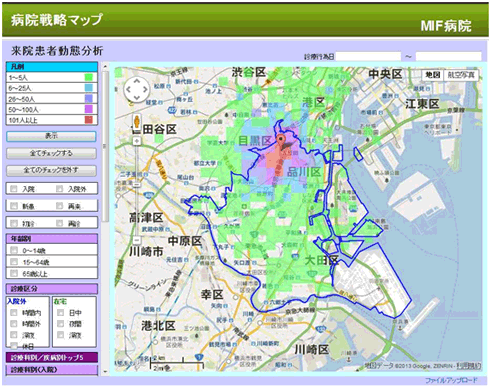Viewport: 490px width, 387px height.
Task: Select the 15~64歳 age checkbox
Action: click(x=14, y=262)
